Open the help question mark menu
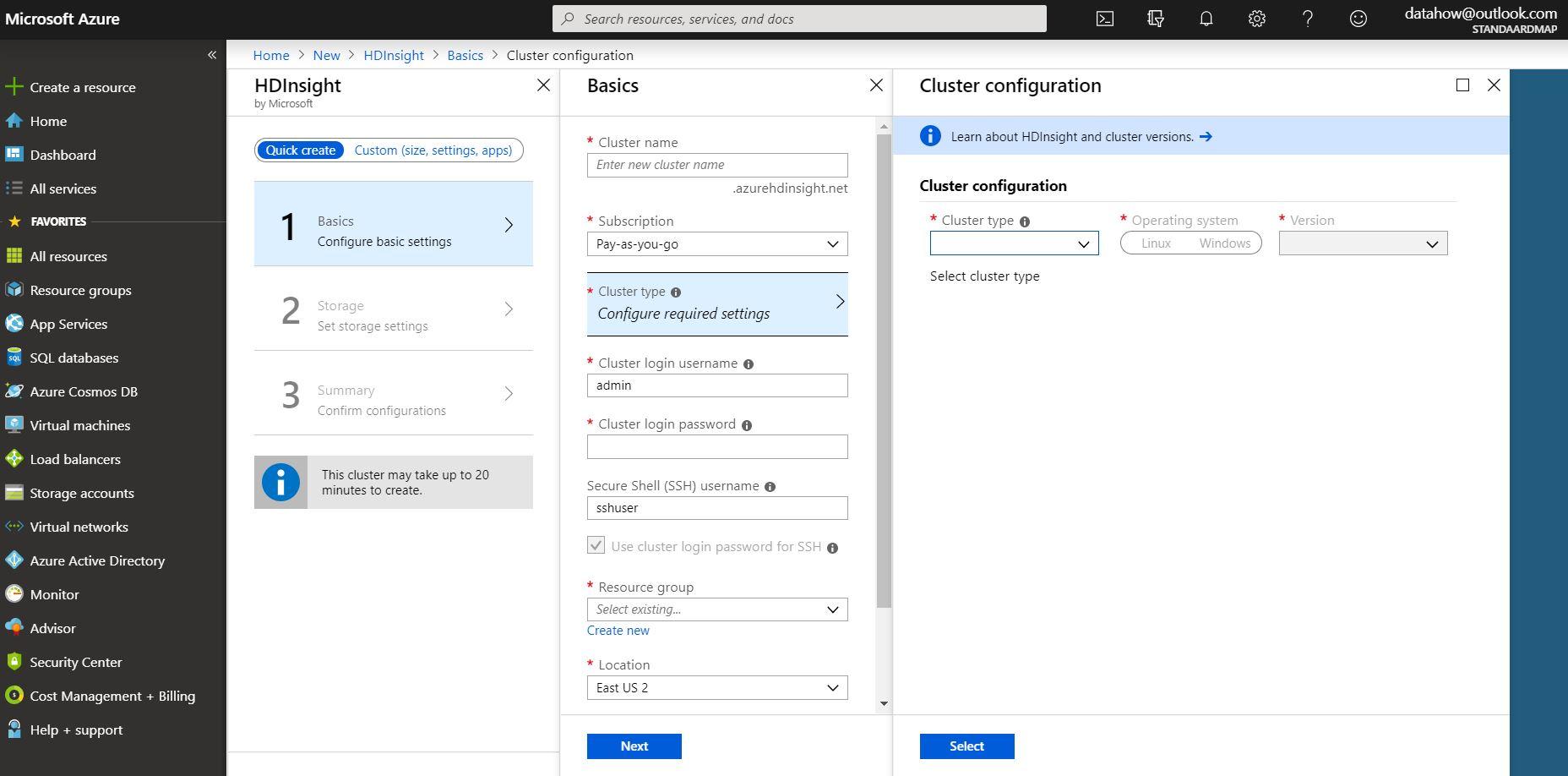This screenshot has width=1568, height=776. tap(1308, 19)
